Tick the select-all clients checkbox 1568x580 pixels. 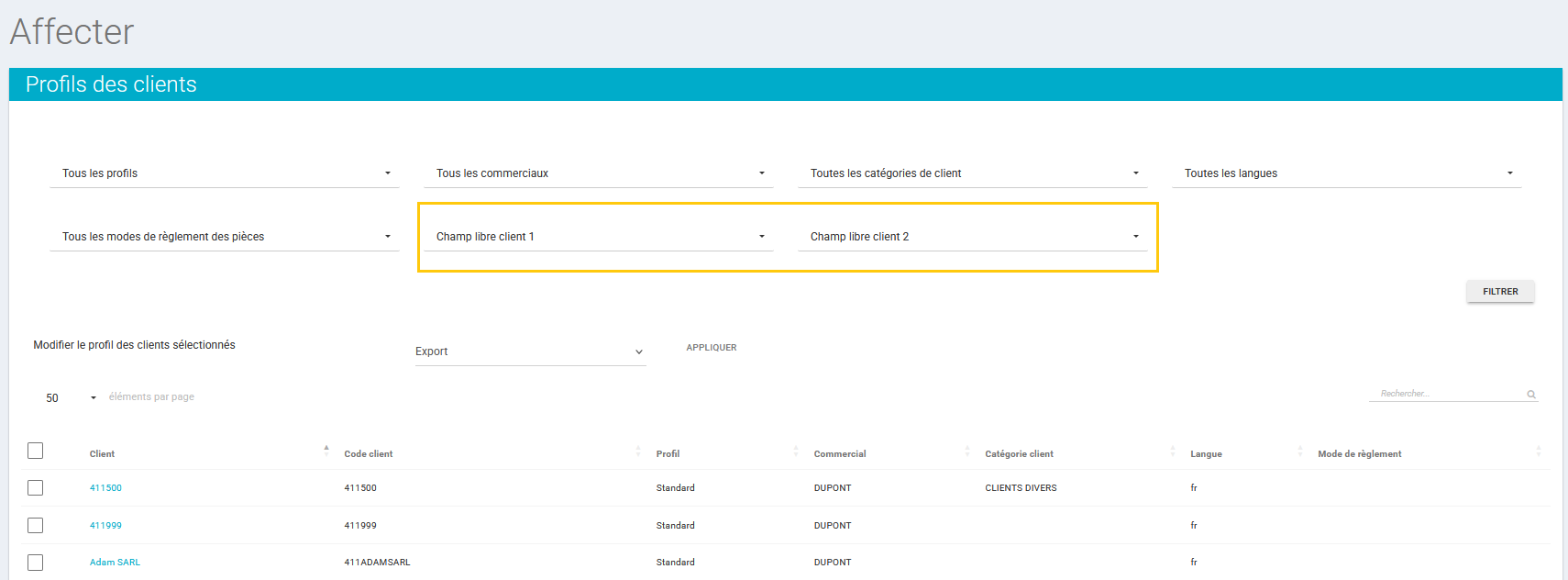pos(36,451)
